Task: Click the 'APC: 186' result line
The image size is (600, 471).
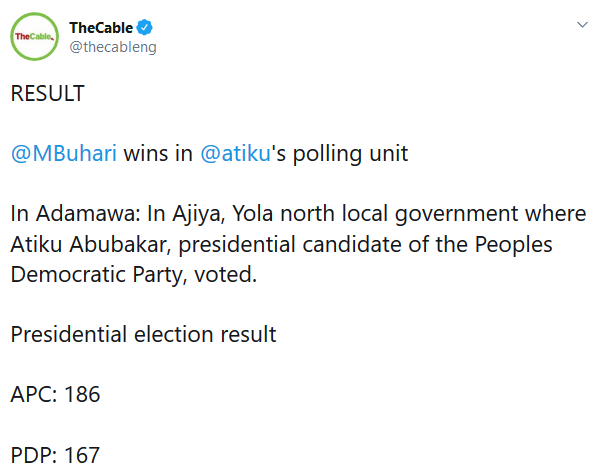Action: [x=55, y=394]
